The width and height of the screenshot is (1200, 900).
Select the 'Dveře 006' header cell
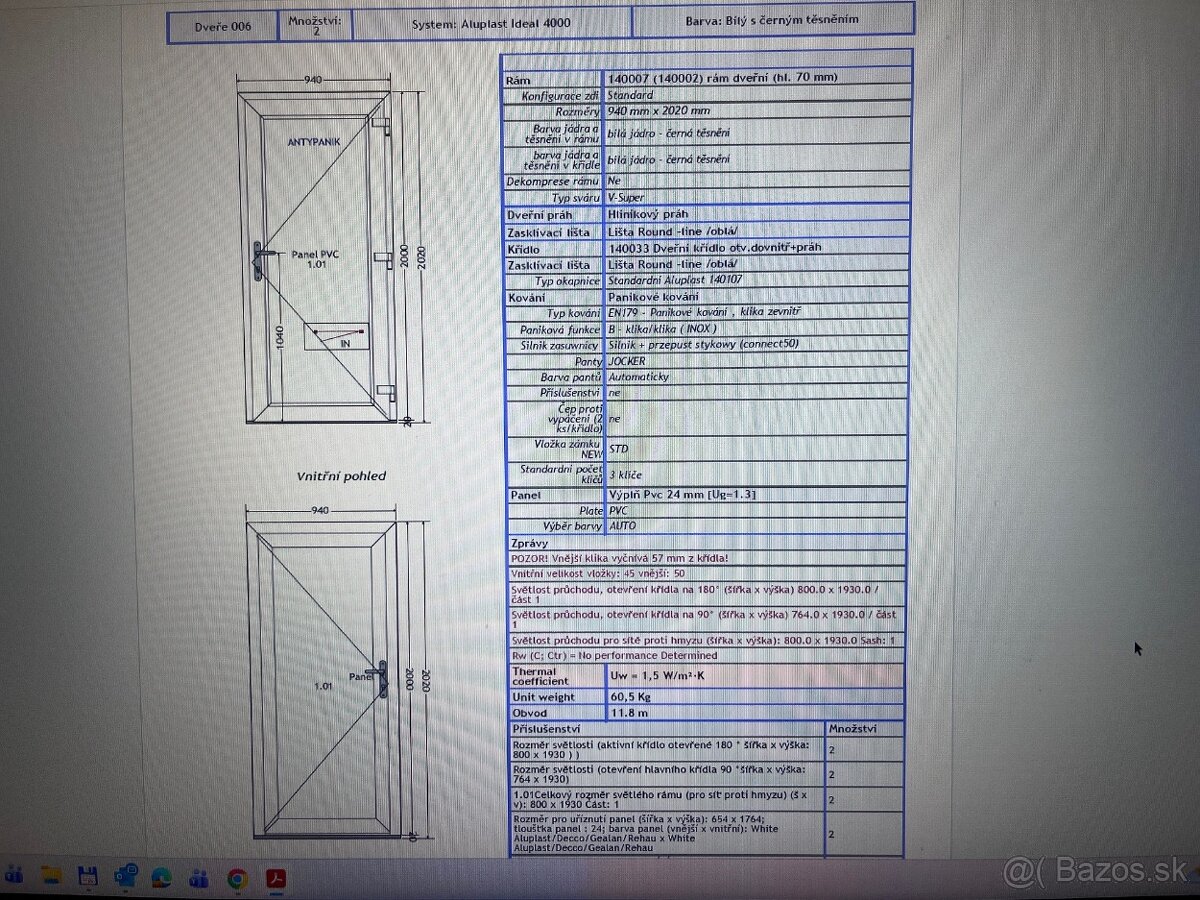(222, 26)
